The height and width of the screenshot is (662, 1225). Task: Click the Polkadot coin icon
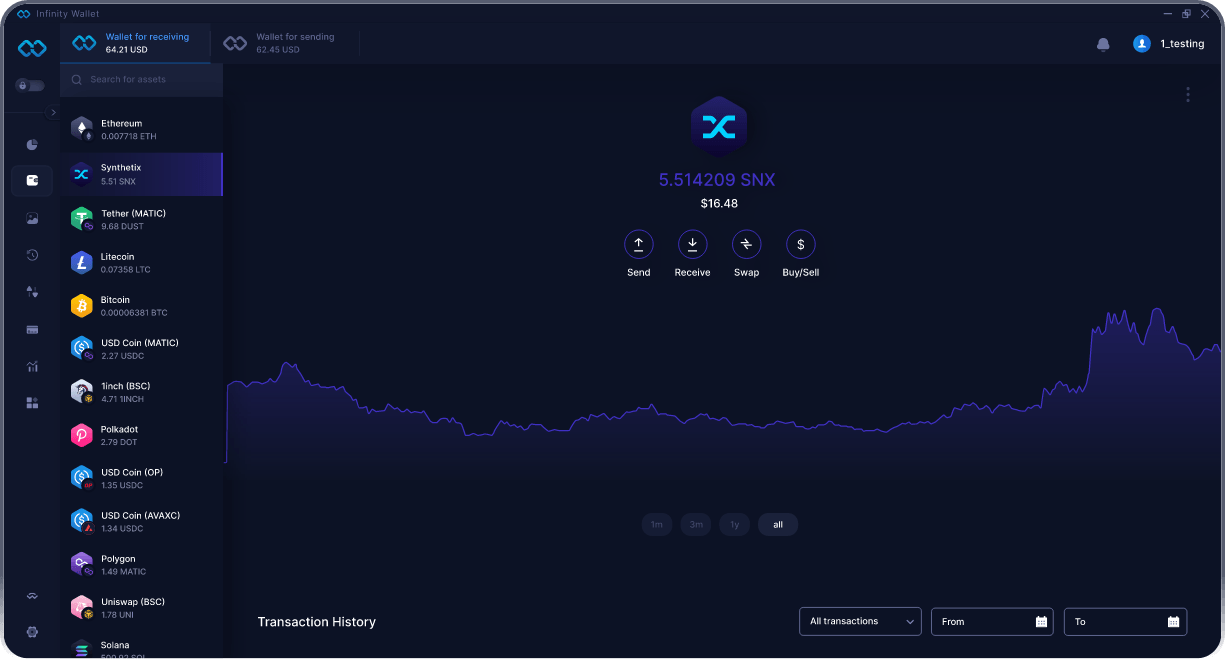pos(82,435)
